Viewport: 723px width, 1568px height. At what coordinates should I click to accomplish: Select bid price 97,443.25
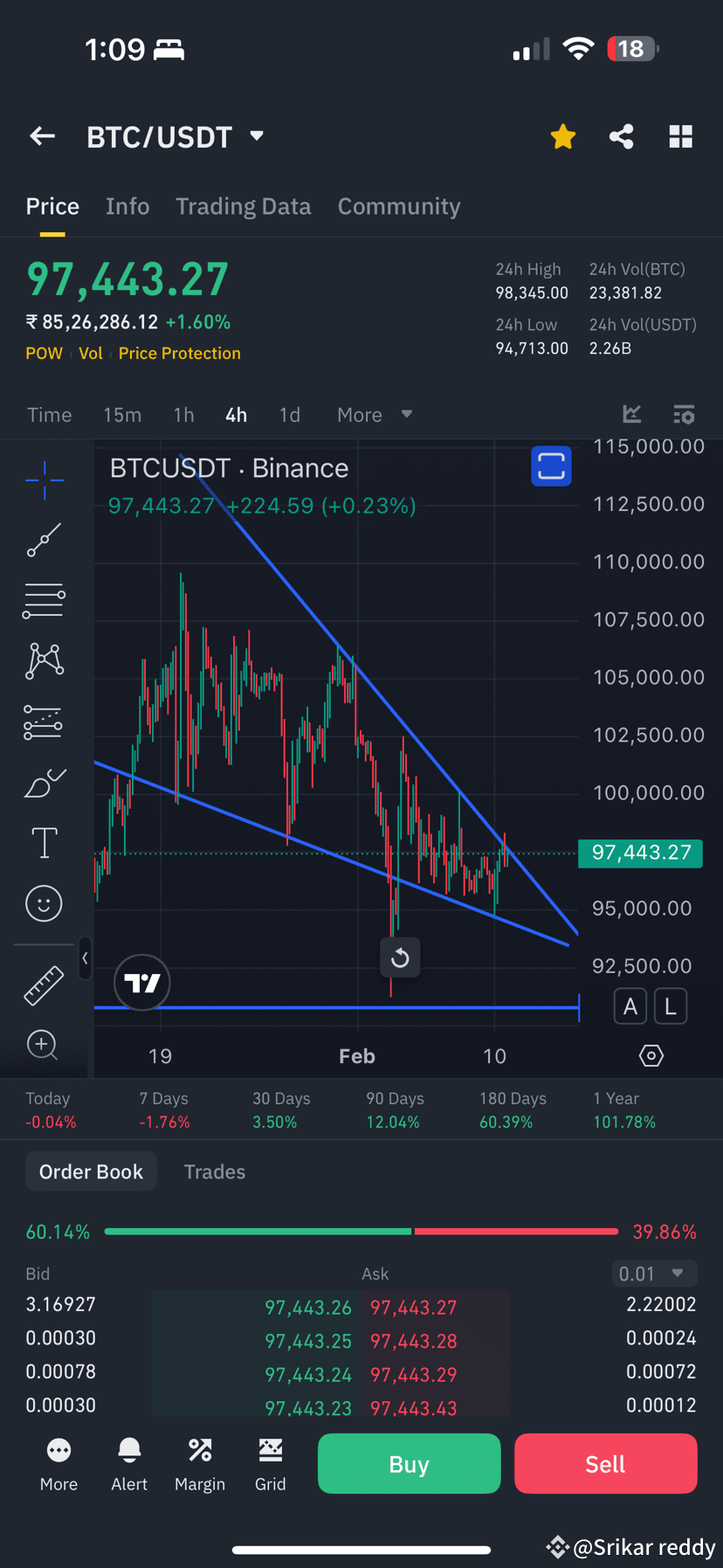click(308, 1341)
